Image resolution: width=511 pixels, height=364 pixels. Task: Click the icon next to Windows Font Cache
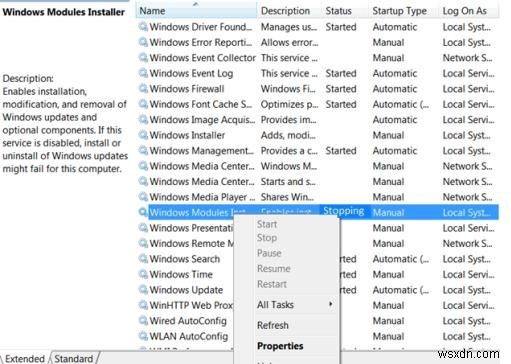click(143, 104)
